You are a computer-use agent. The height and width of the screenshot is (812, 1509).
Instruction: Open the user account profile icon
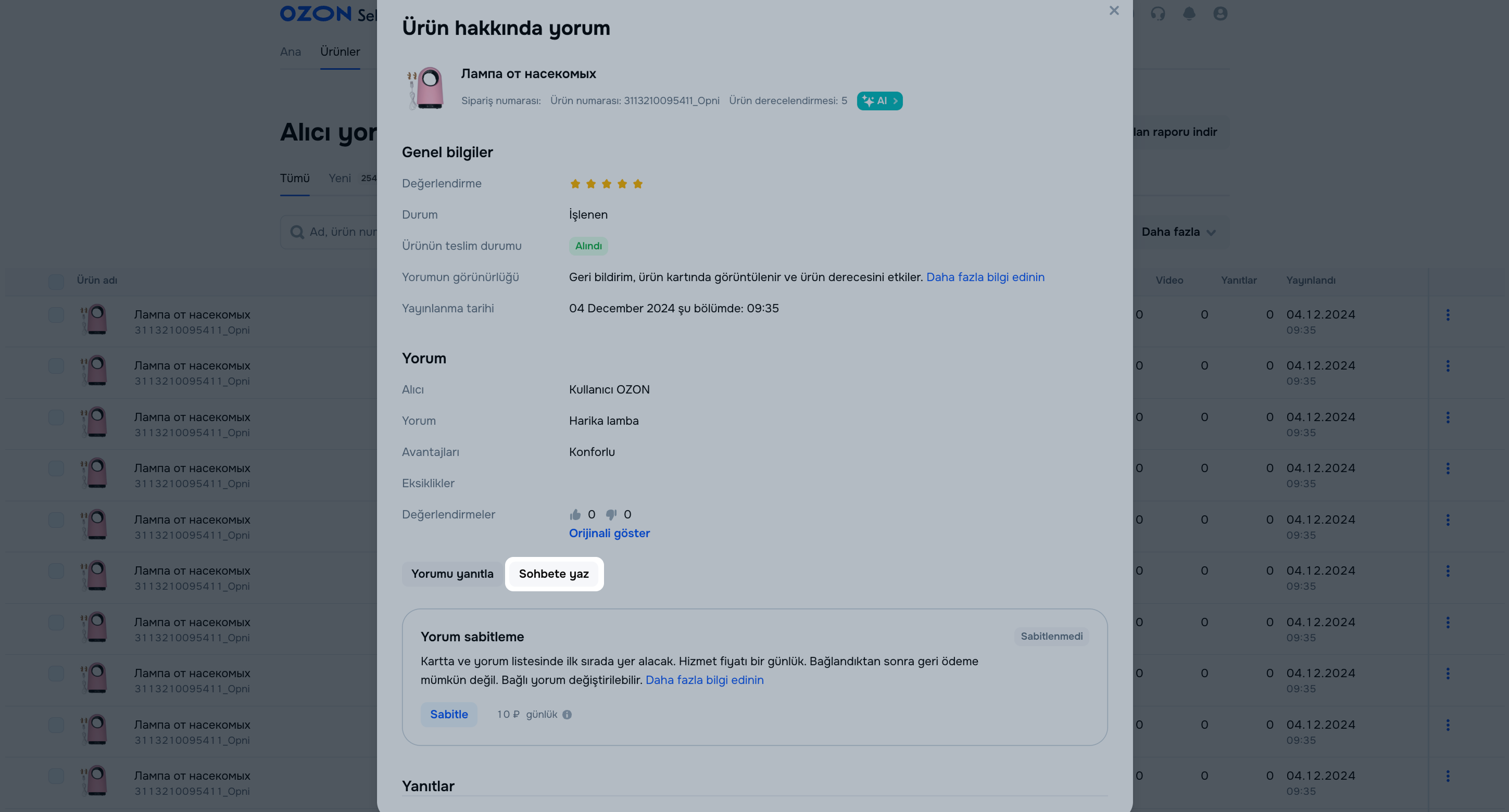(1220, 14)
